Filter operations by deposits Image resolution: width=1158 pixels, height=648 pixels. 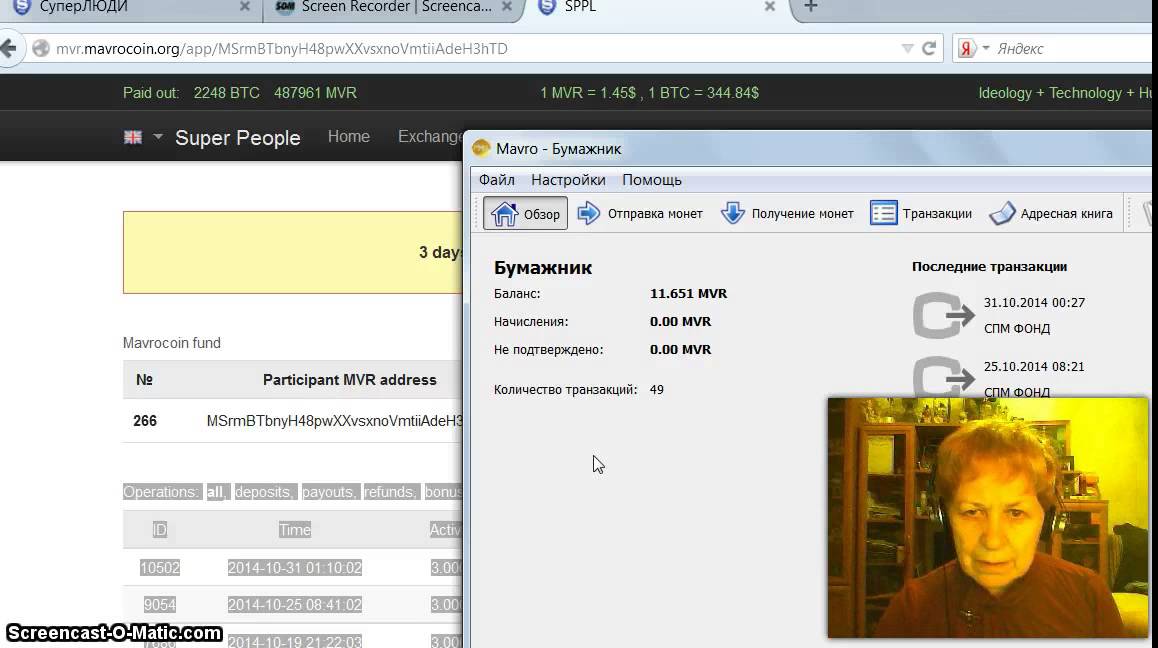[x=264, y=492]
